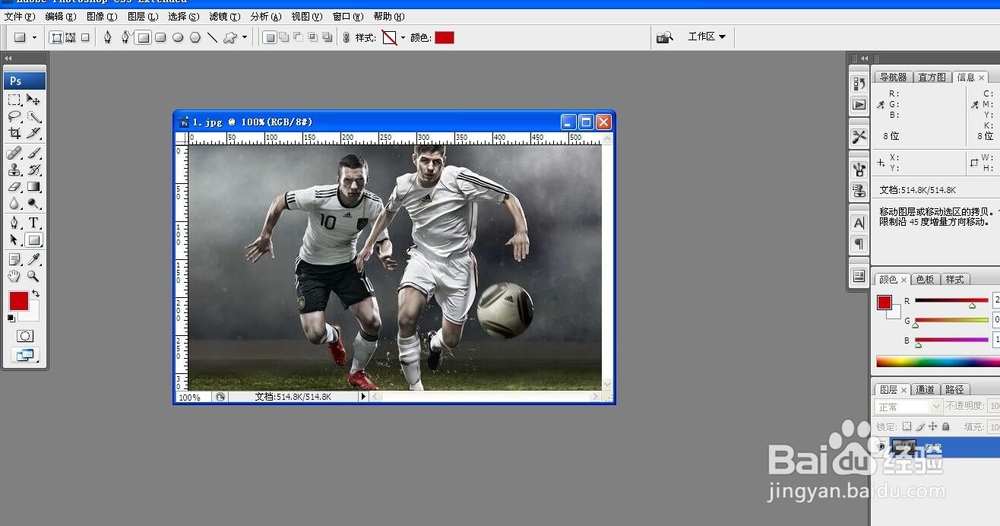Select the Move tool
The width and height of the screenshot is (1000, 526).
tap(33, 100)
